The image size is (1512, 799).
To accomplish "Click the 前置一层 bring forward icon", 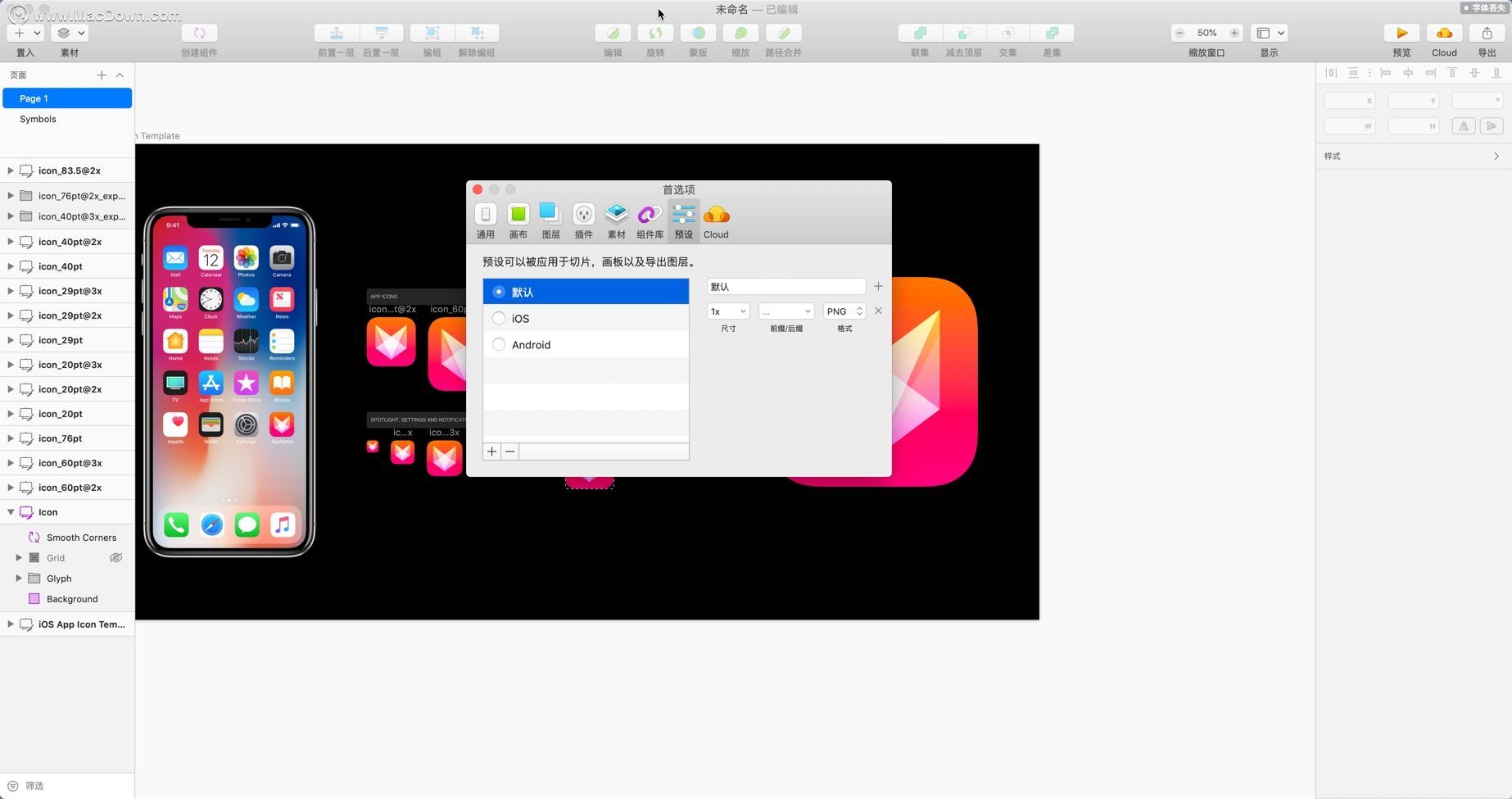I will pos(336,33).
